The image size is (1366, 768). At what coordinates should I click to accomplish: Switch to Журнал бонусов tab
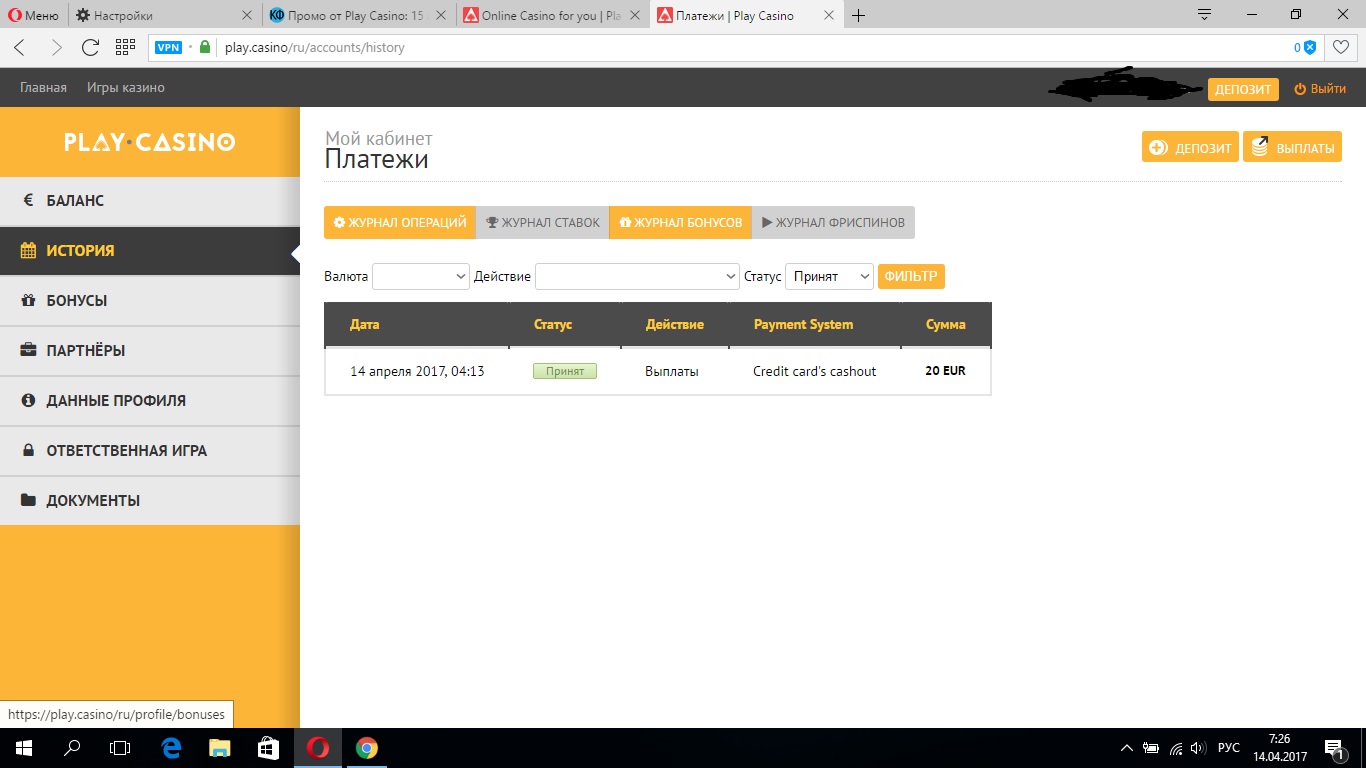click(680, 222)
